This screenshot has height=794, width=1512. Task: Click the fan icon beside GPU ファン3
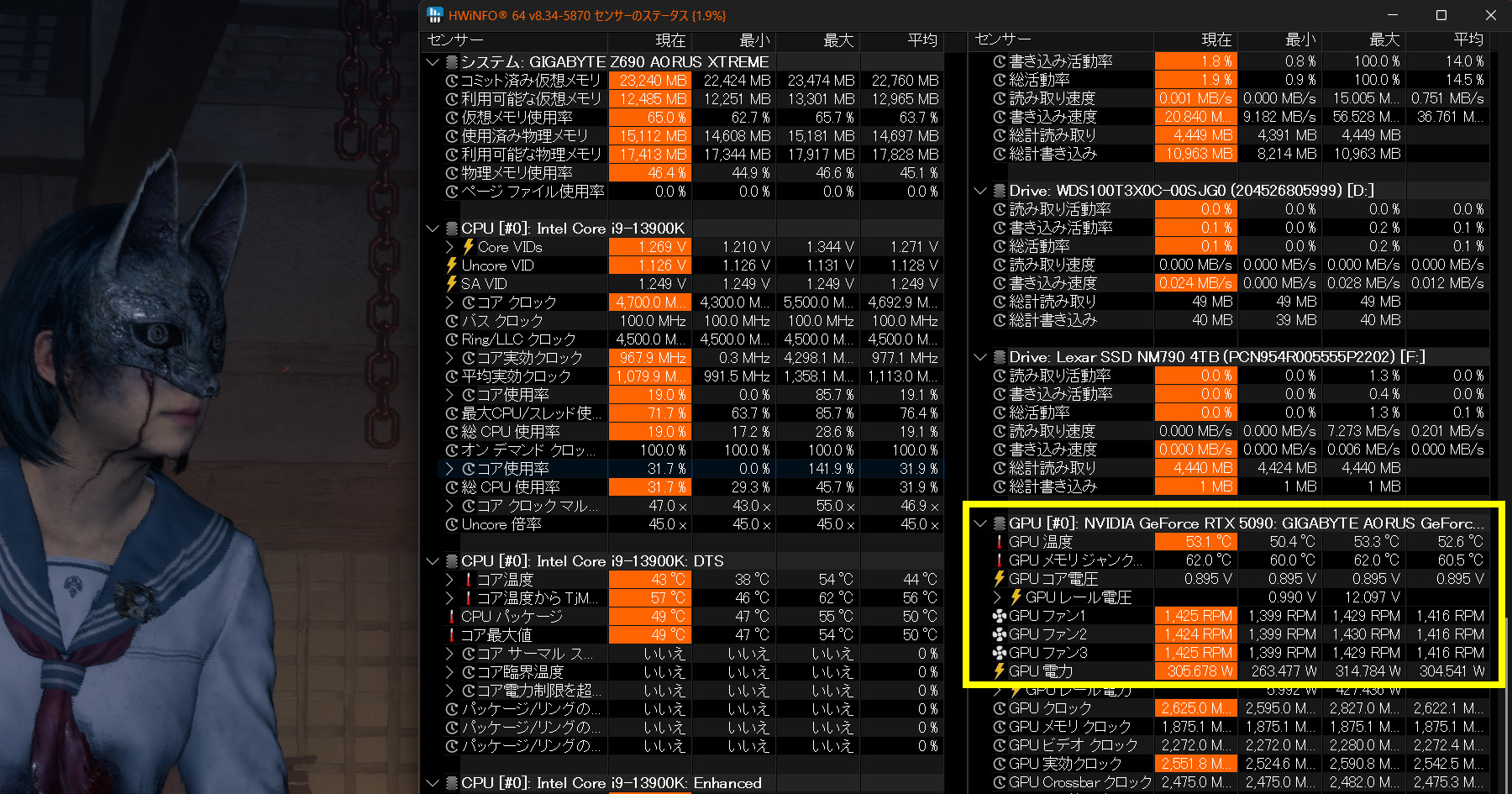pyautogui.click(x=999, y=653)
